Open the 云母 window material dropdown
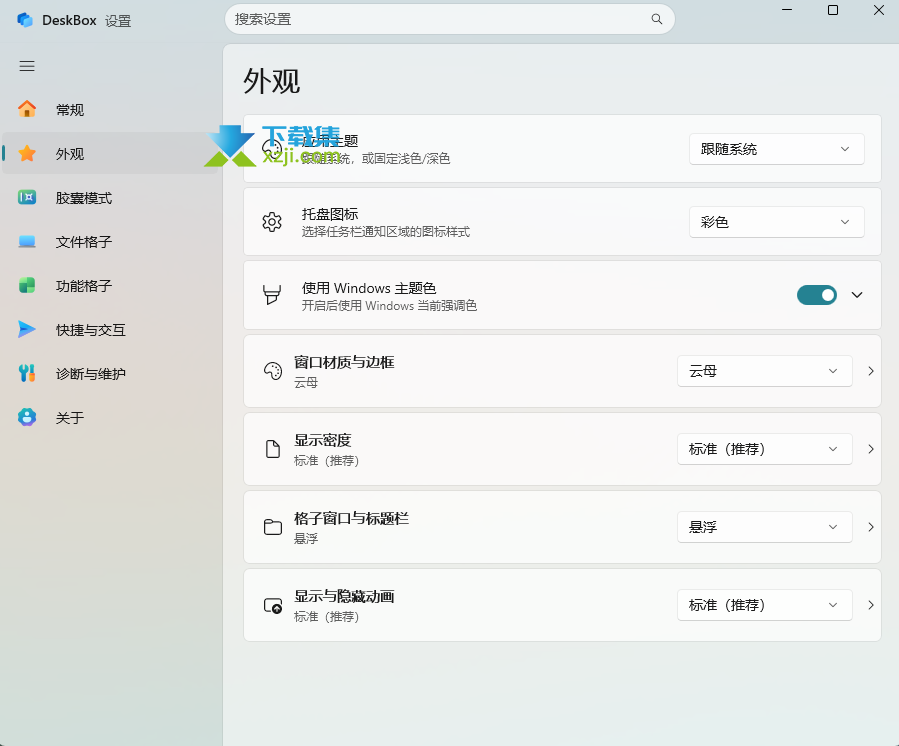The height and width of the screenshot is (746, 899). pos(765,371)
